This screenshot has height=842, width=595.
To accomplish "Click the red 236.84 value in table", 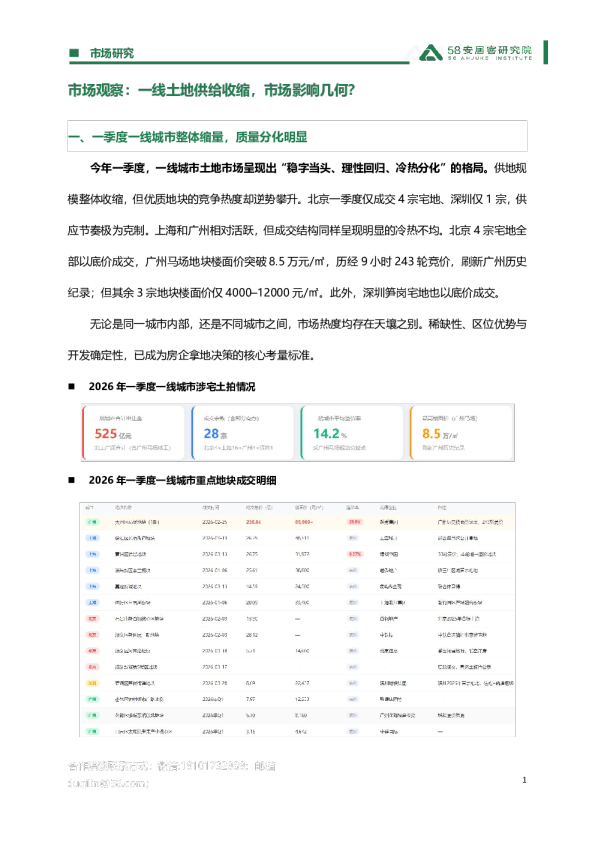I will click(x=253, y=522).
